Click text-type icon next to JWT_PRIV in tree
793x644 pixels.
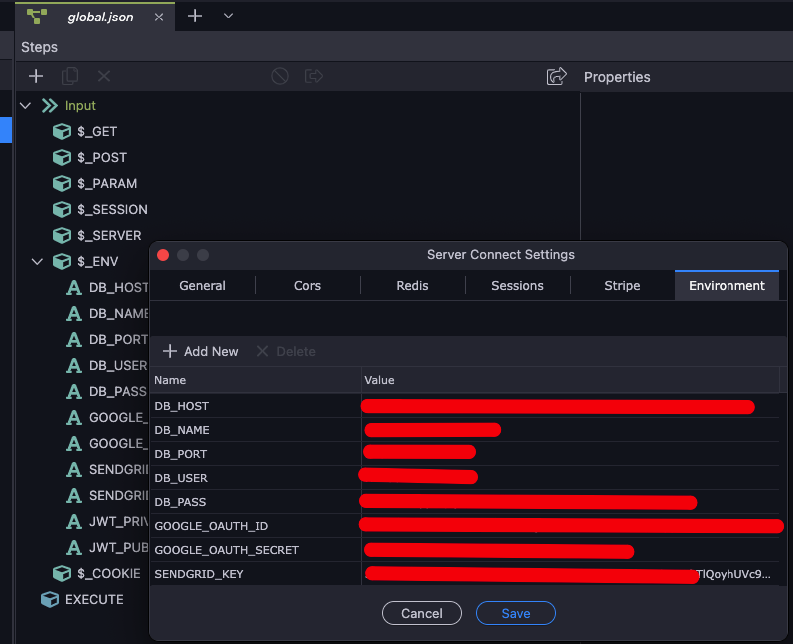coord(74,522)
